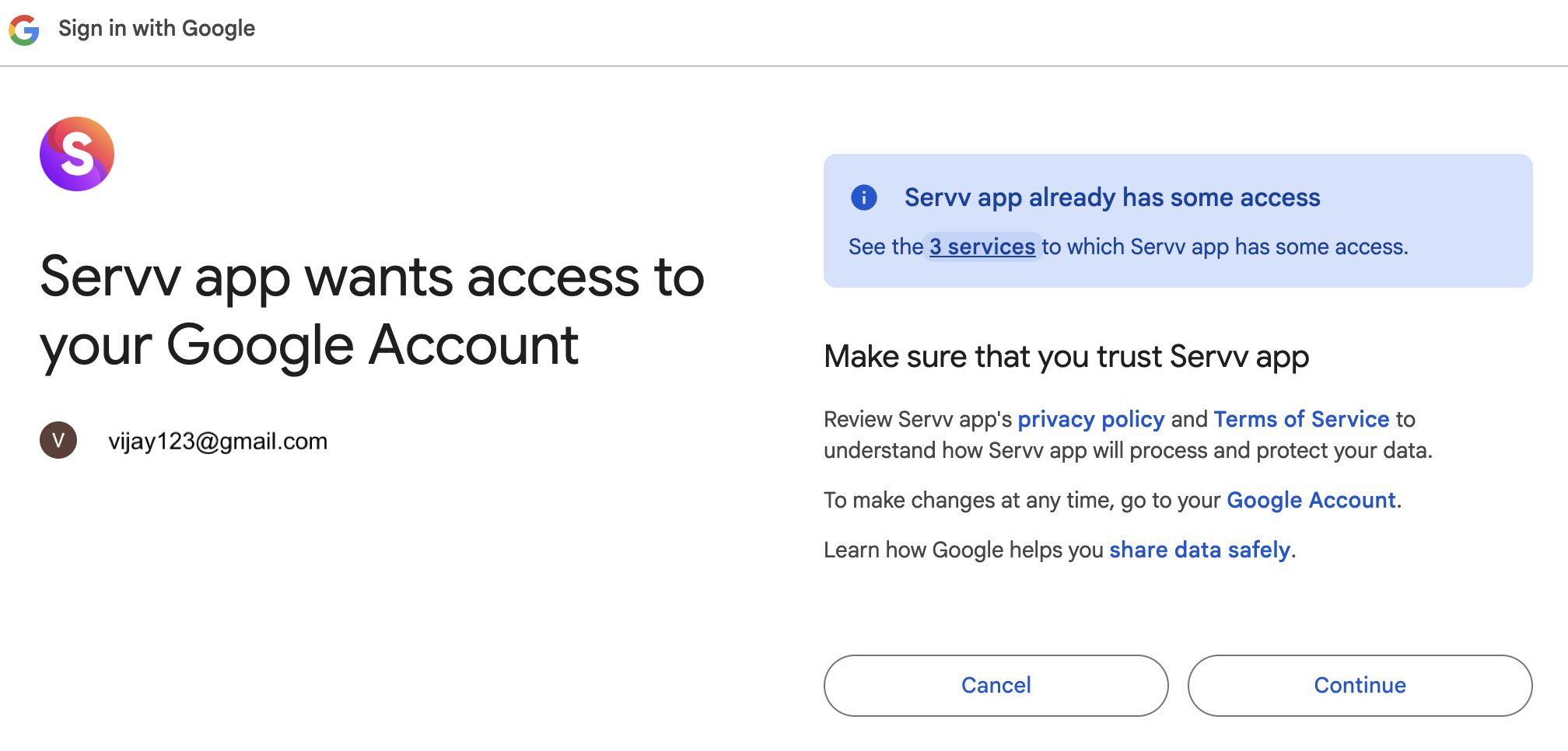
Task: Click the V account avatar
Action: 58,440
